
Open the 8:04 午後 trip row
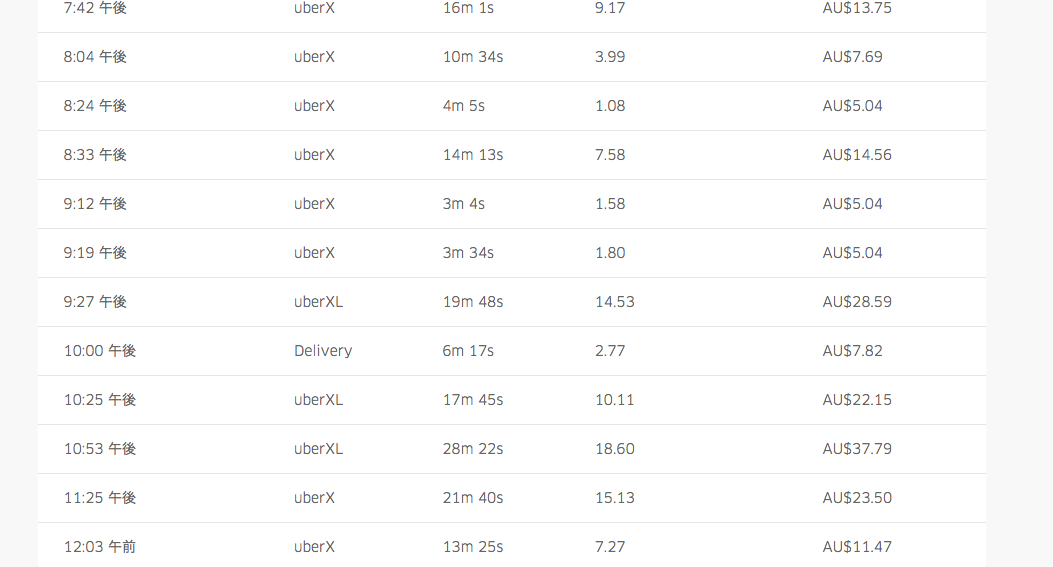512,57
